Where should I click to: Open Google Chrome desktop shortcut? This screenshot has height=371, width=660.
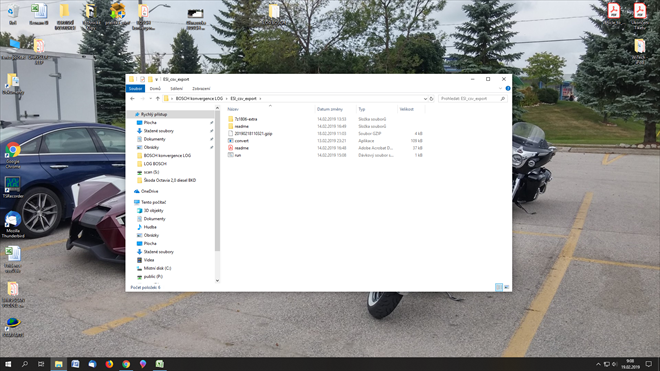(x=13, y=155)
